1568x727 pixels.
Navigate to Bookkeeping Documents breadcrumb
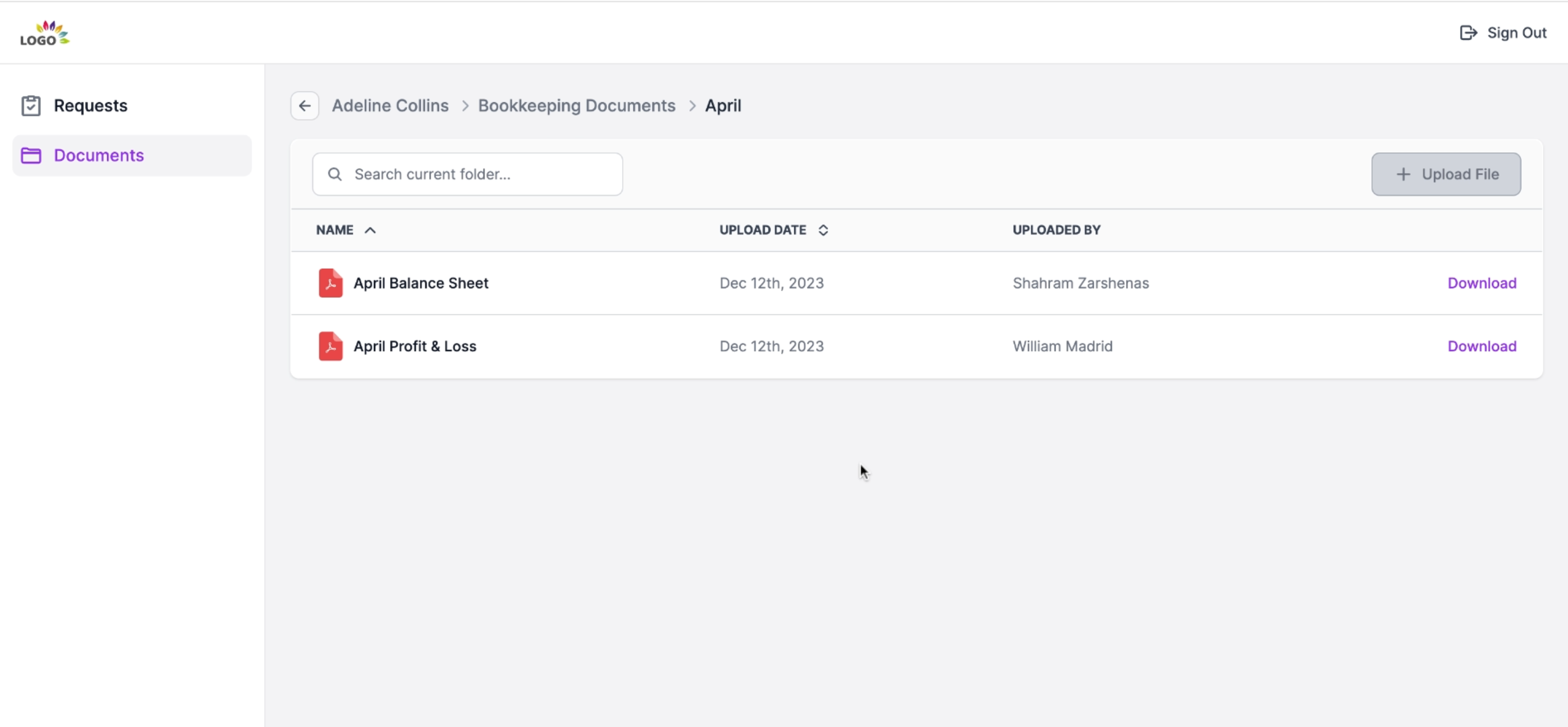(577, 106)
